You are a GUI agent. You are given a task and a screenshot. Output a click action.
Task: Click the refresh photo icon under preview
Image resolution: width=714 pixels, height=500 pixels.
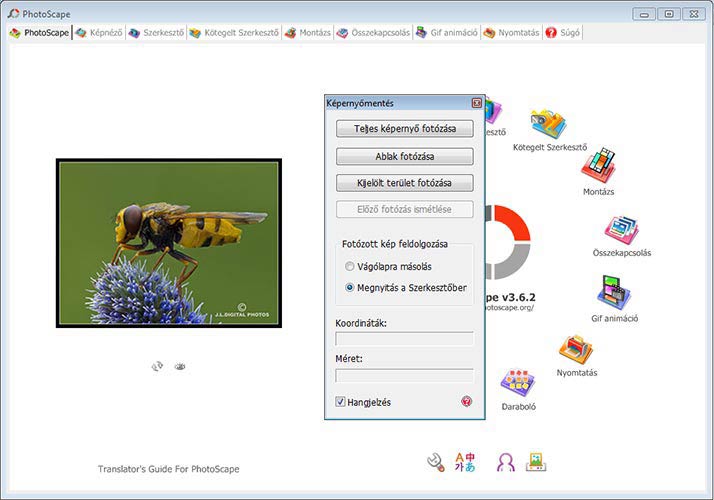(x=157, y=366)
